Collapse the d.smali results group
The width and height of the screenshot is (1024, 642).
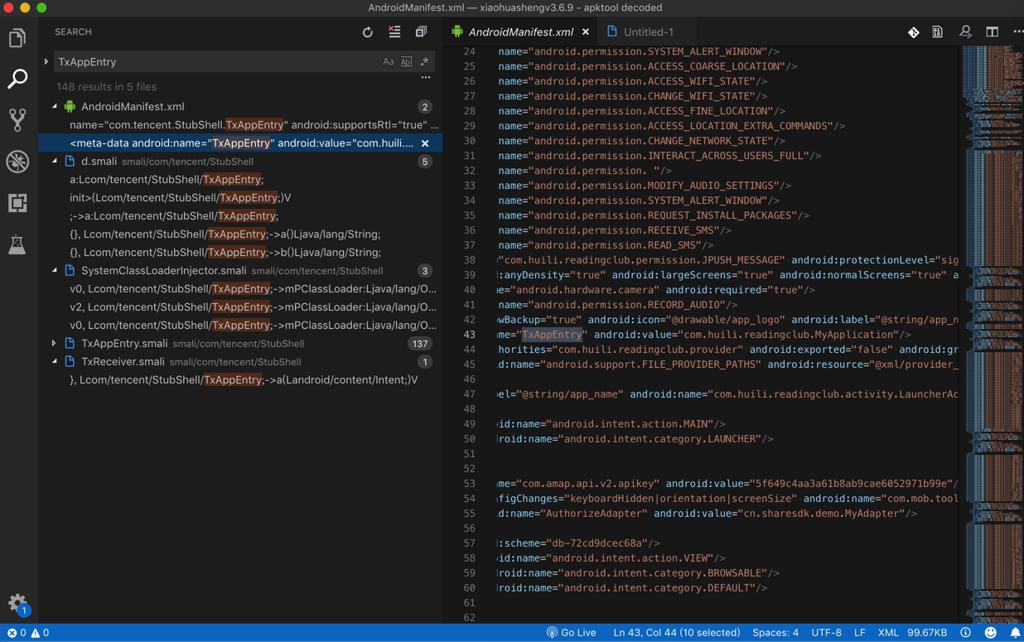[55, 161]
